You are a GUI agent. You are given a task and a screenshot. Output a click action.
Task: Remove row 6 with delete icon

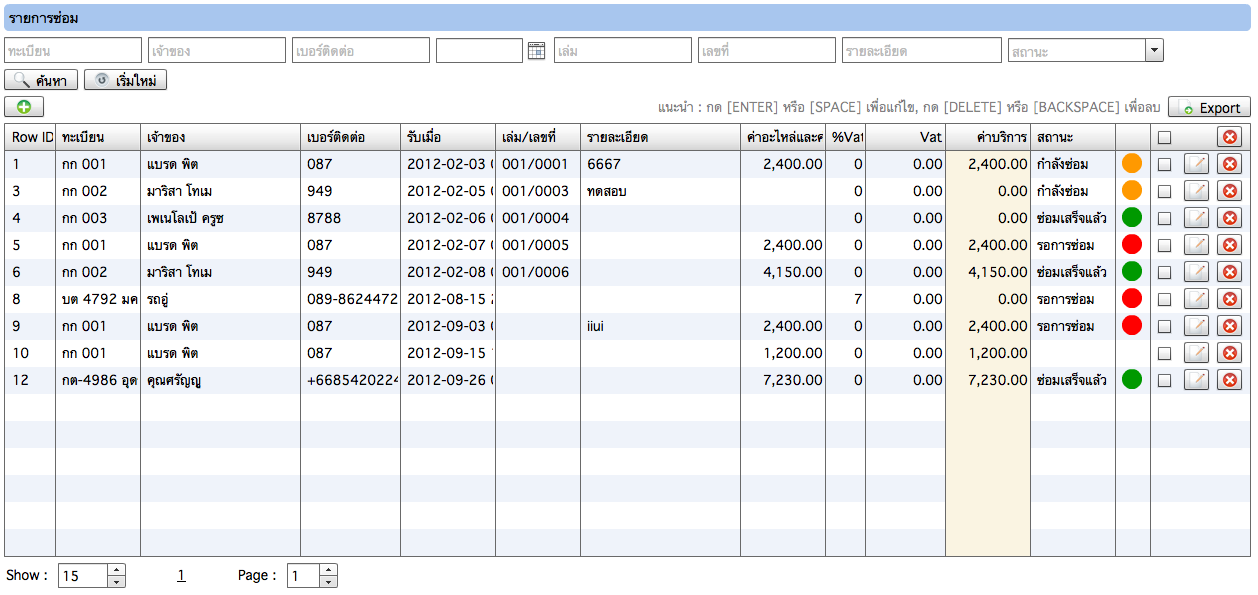pos(1229,272)
